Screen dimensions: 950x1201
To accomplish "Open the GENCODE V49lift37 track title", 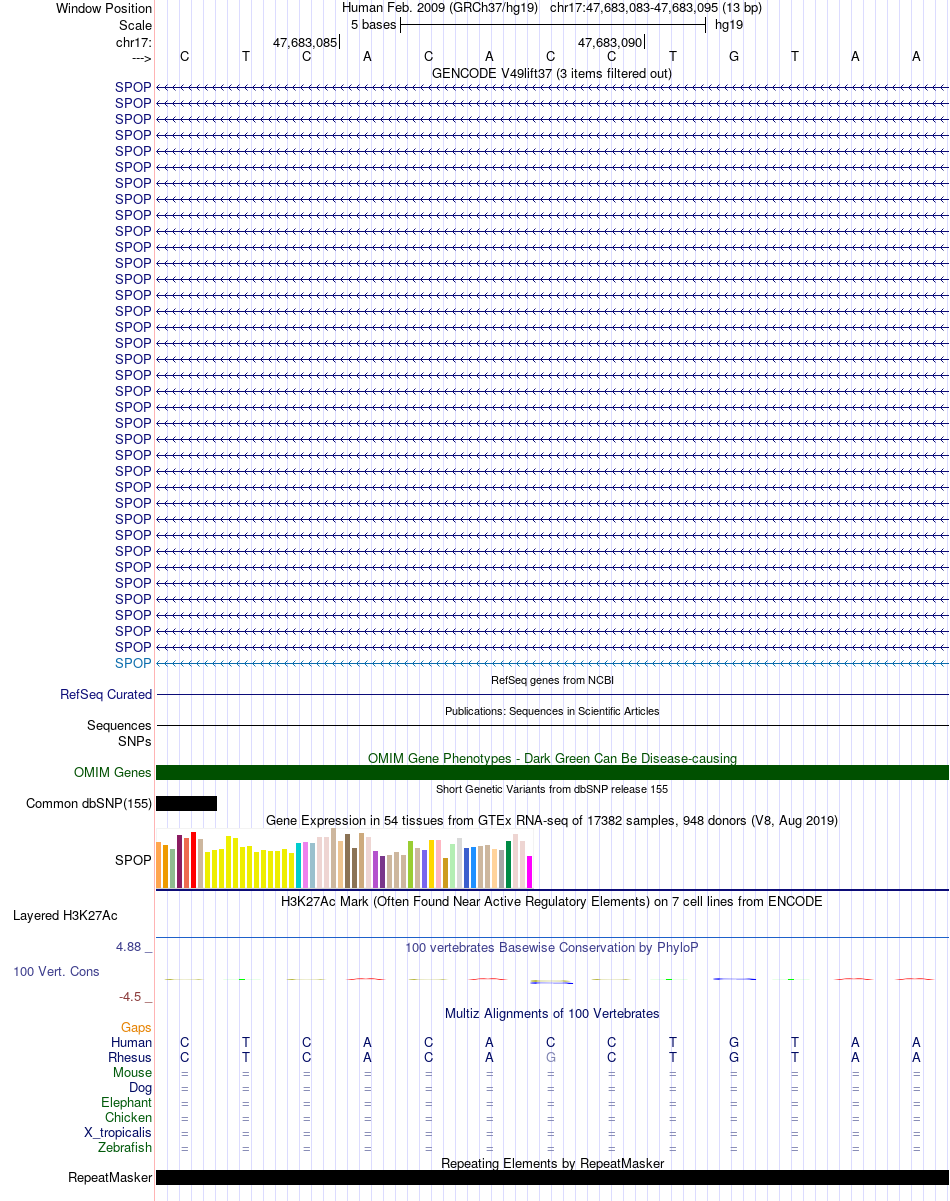I will coord(552,74).
